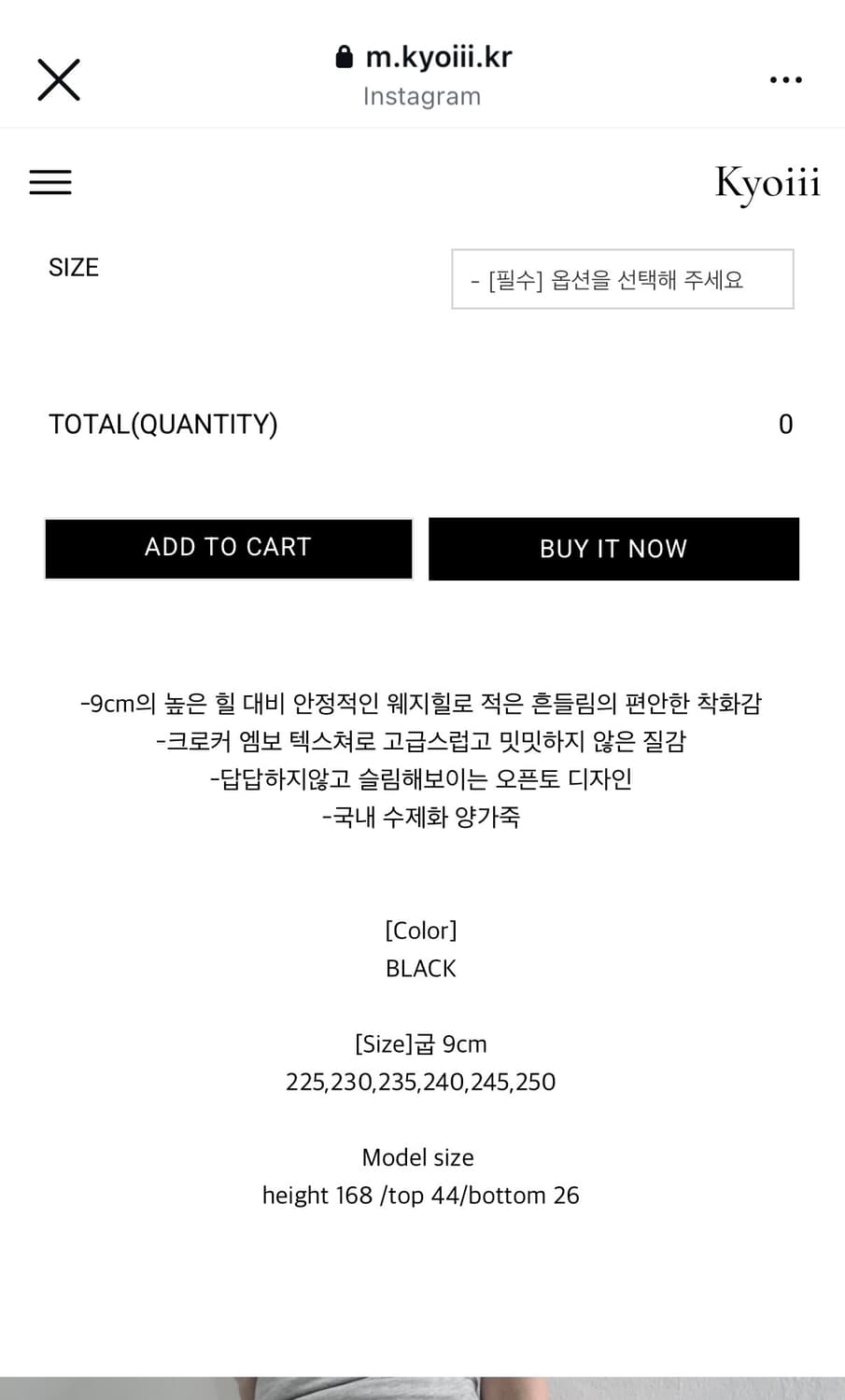Close the in-app browser with X

(58, 79)
